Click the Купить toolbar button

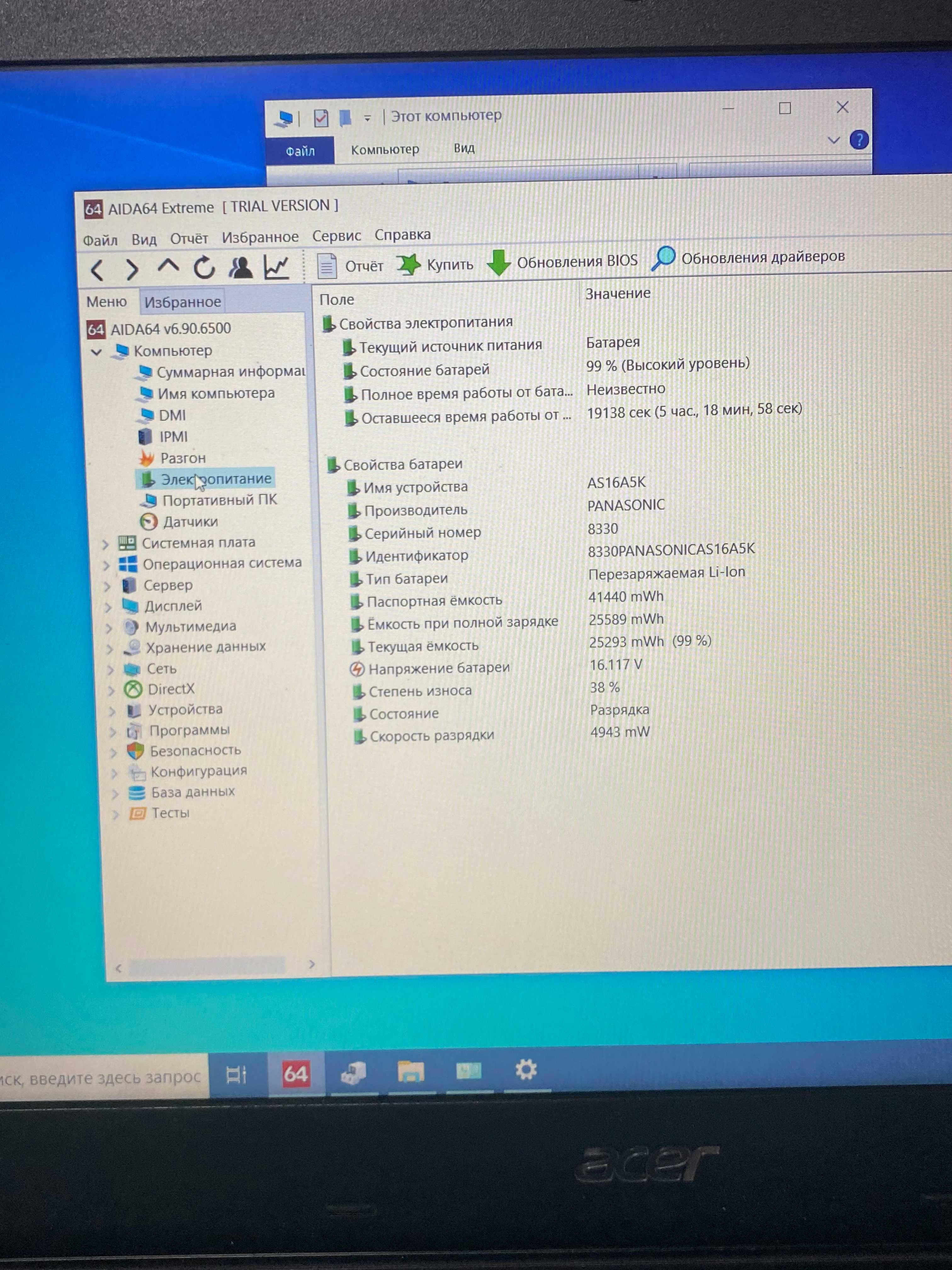435,265
